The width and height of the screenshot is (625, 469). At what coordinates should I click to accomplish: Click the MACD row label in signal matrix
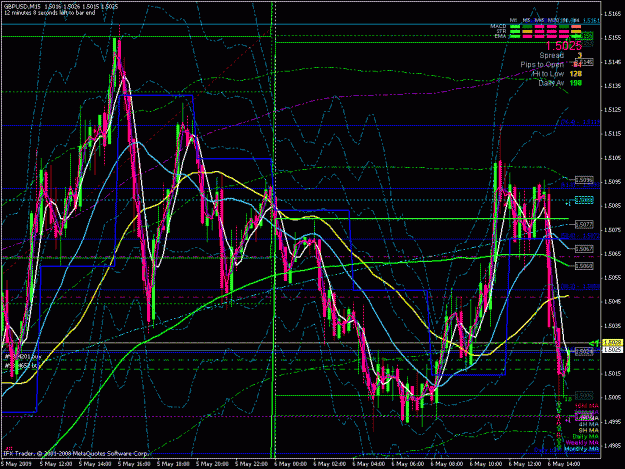point(498,26)
